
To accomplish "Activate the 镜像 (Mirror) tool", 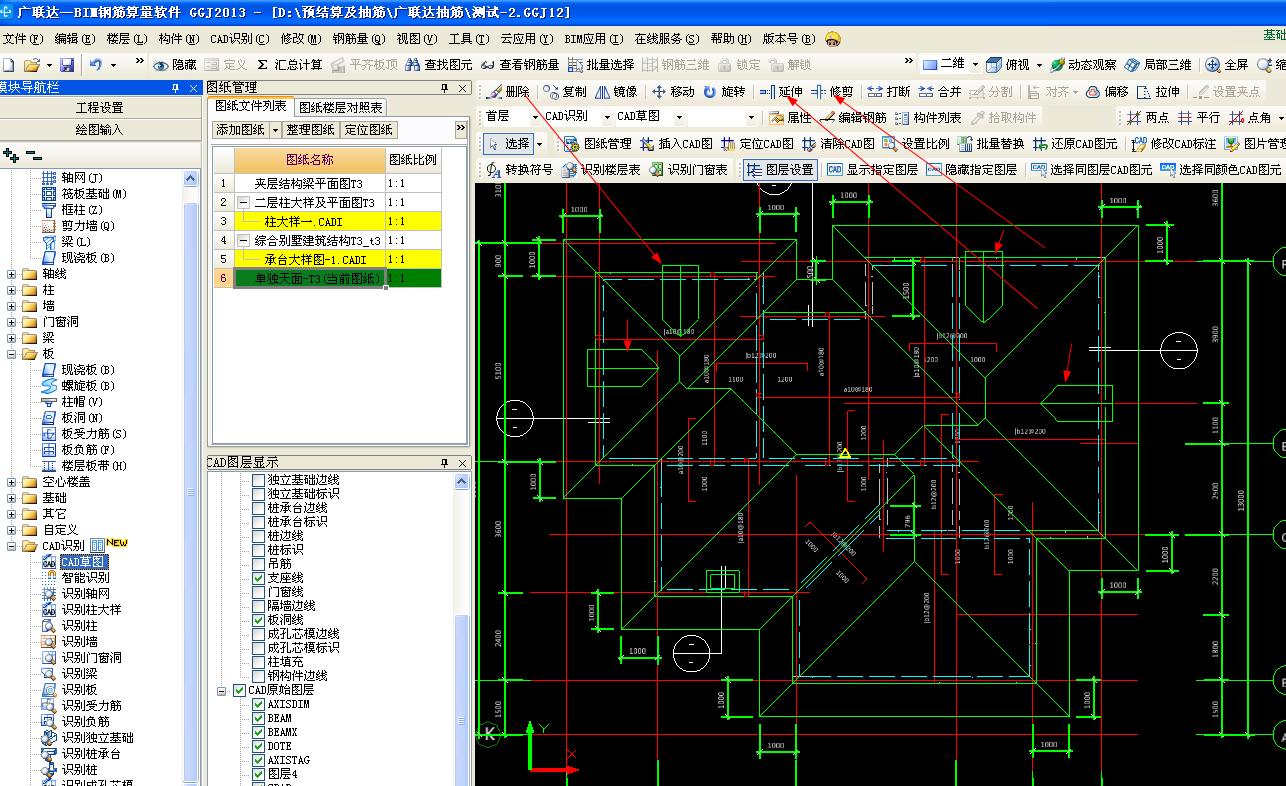I will pos(616,91).
